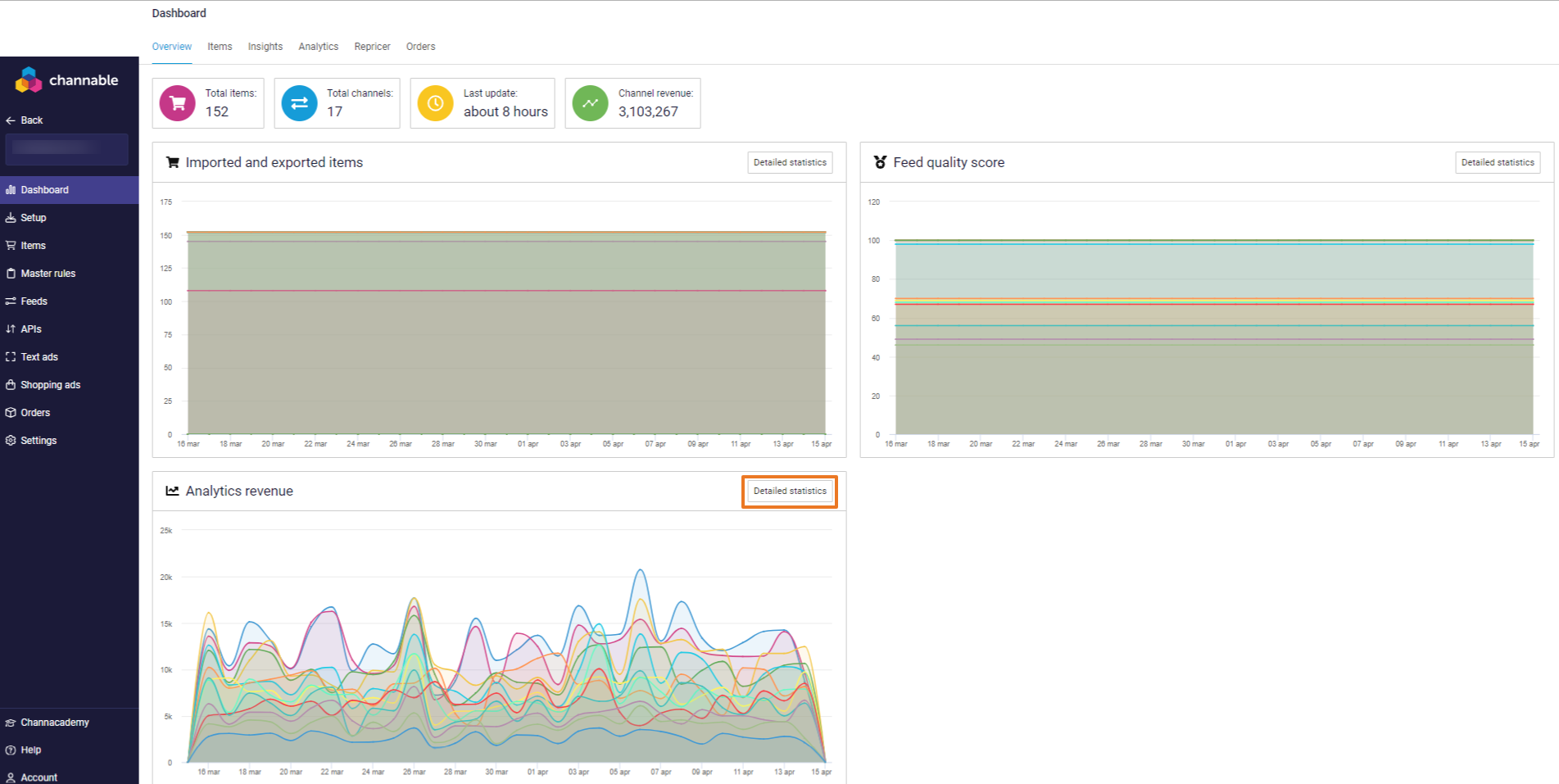Click the green Channel revenue chart icon

tap(590, 103)
